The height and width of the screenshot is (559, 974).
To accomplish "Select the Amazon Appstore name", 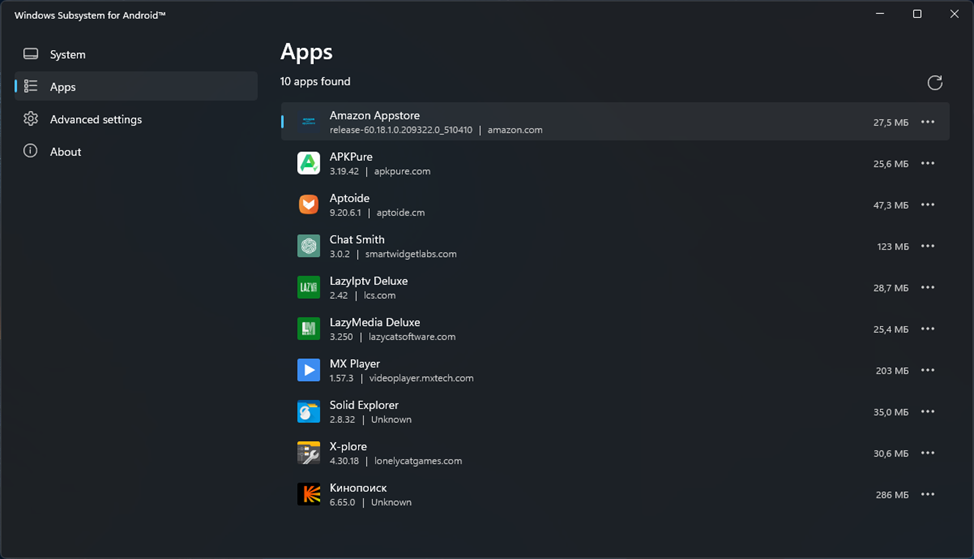I will [x=375, y=116].
